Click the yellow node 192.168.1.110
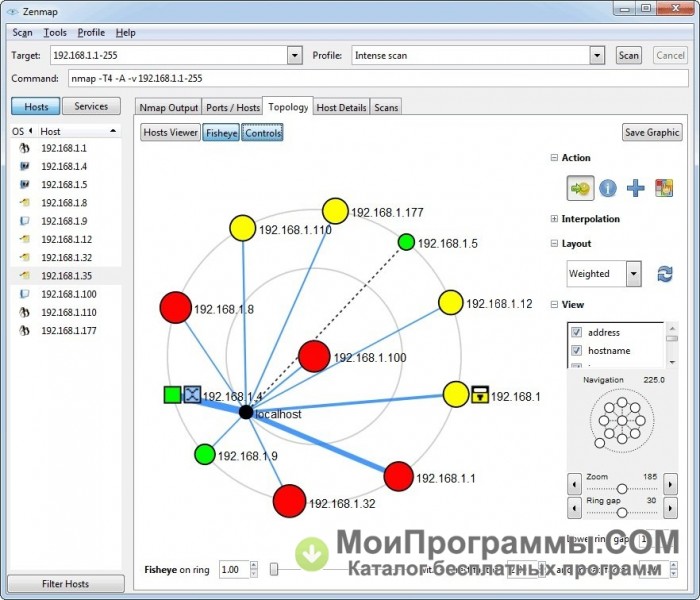Viewport: 700px width, 600px height. click(x=242, y=228)
